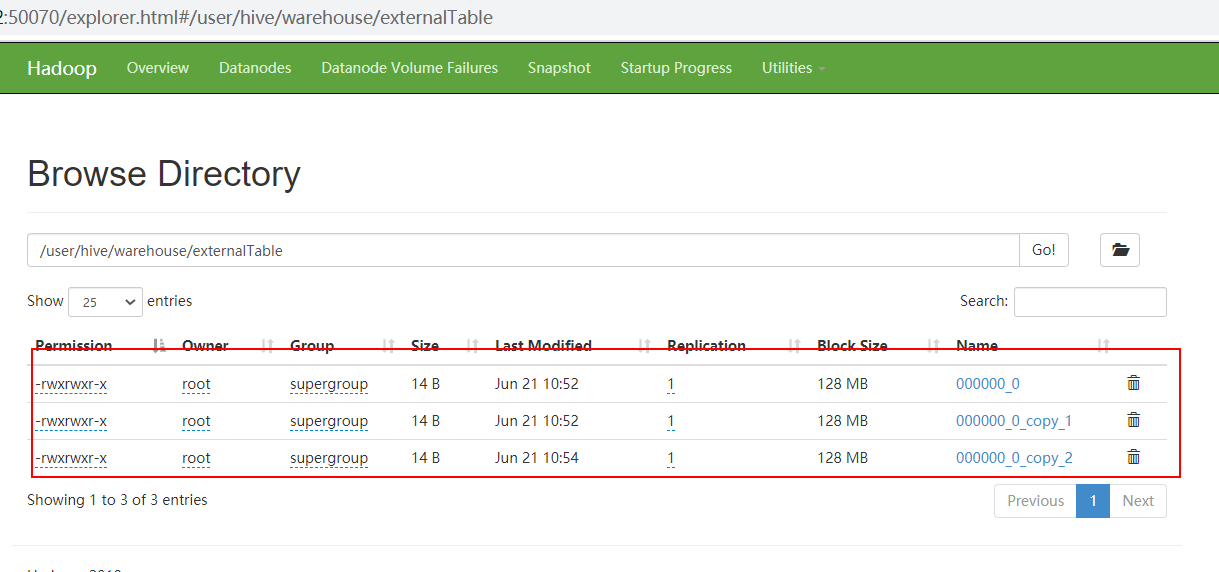Click permission of the 000000_0_copy_2 row

tap(71, 458)
